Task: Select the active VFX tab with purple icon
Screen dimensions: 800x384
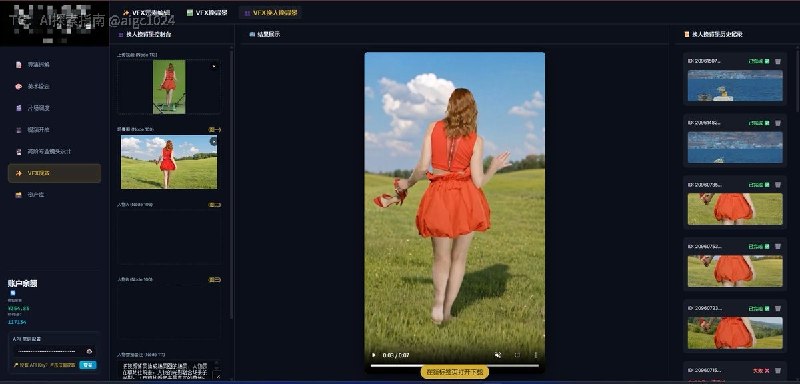Action: tap(270, 13)
